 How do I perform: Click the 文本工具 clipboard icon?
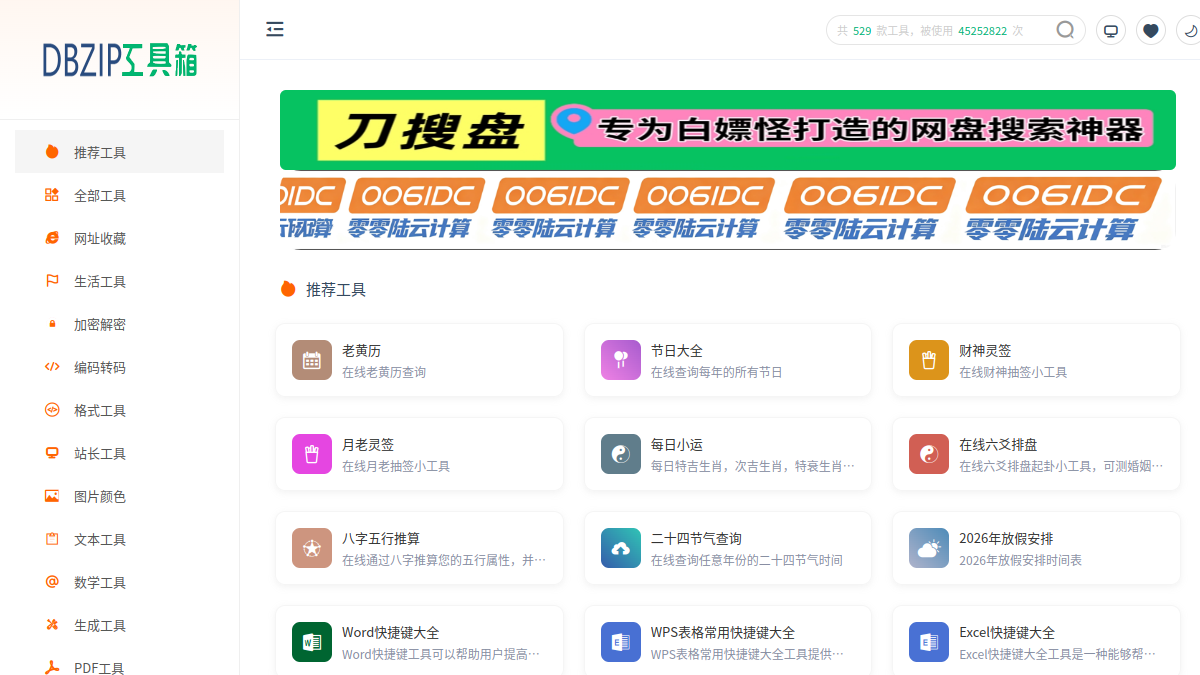tap(52, 539)
